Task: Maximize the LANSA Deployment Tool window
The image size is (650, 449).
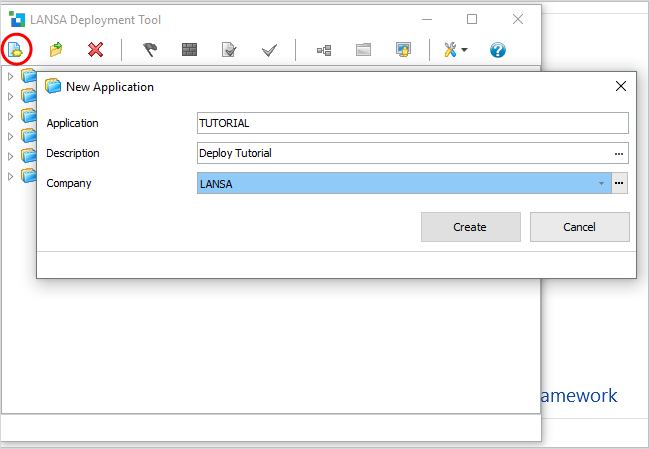Action: coord(472,19)
